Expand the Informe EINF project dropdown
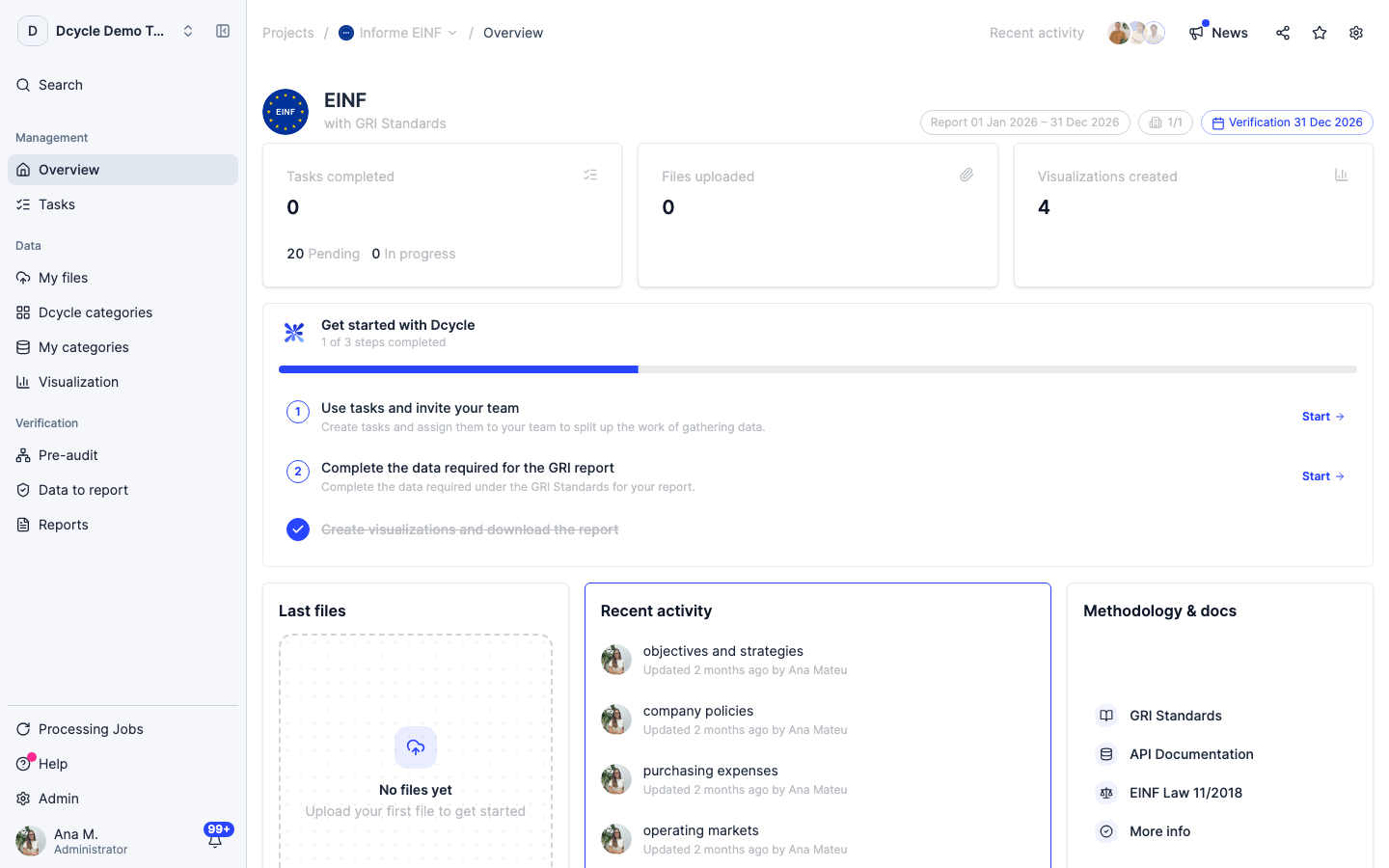Image resolution: width=1389 pixels, height=868 pixels. (x=397, y=33)
